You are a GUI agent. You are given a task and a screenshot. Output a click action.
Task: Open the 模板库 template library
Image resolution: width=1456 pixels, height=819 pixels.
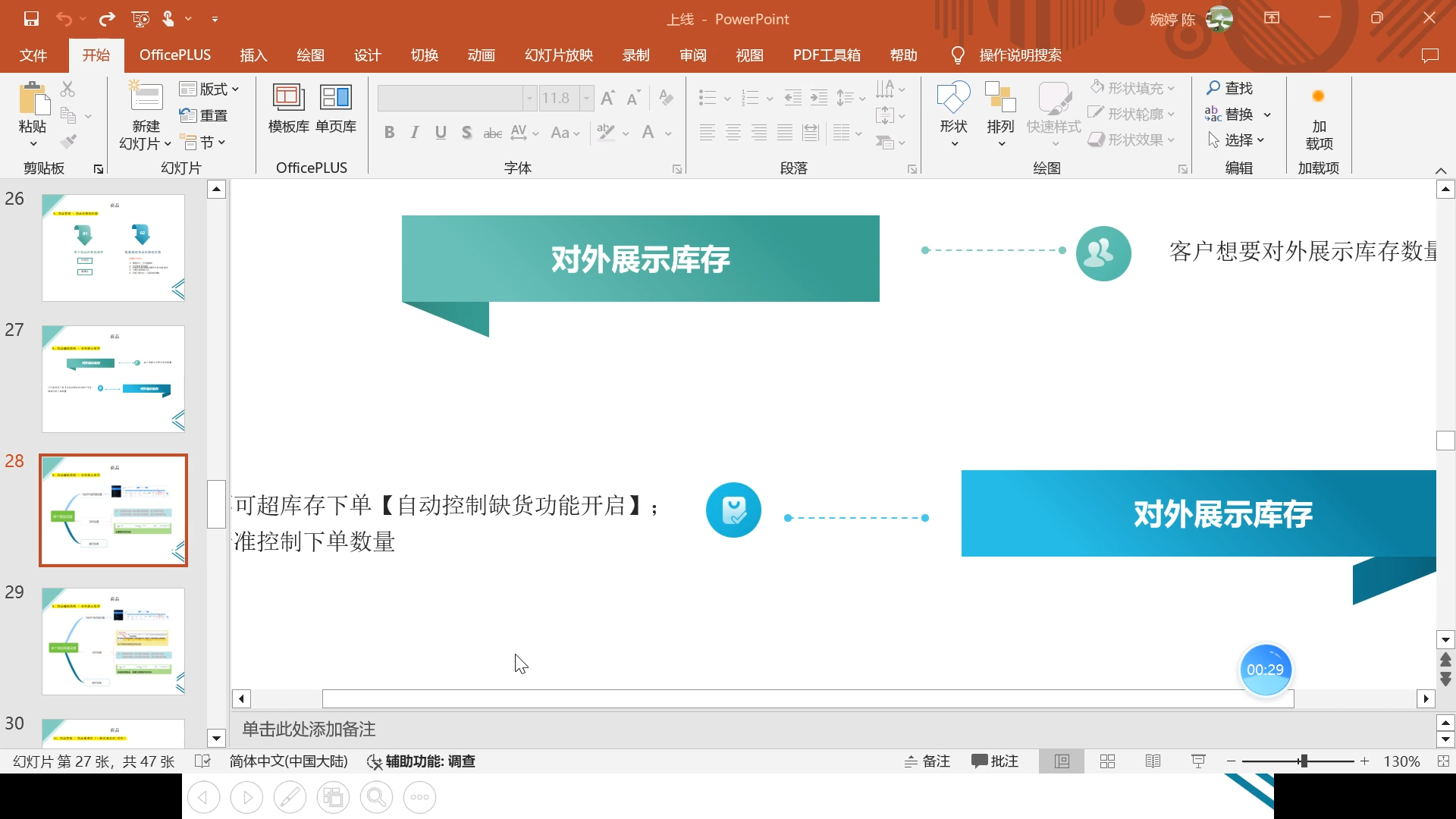tap(288, 99)
